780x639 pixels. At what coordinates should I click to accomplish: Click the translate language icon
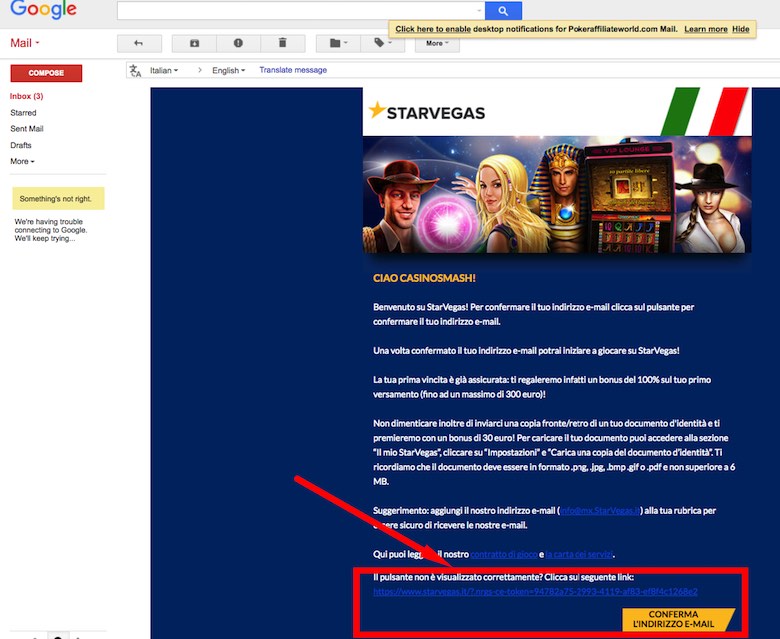(x=135, y=71)
